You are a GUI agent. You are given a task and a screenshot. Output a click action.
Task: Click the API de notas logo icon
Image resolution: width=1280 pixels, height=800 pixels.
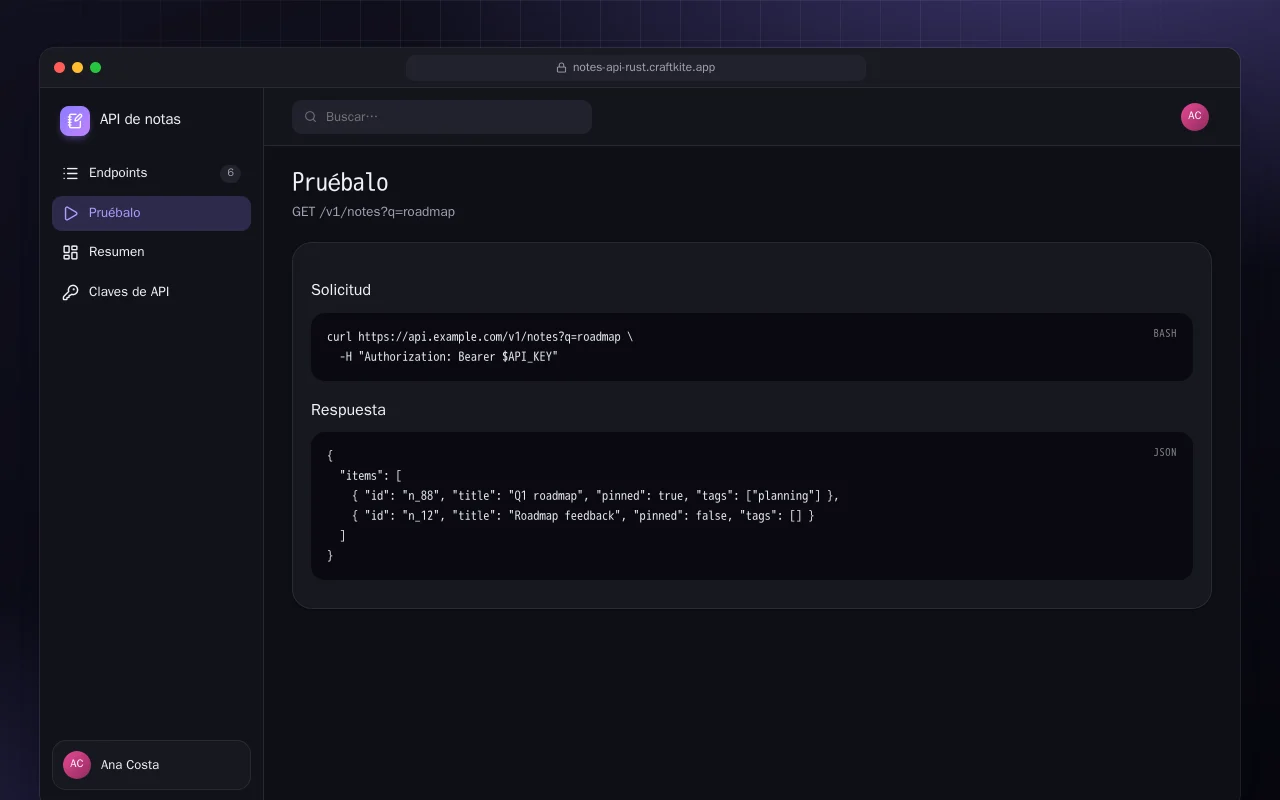(75, 121)
